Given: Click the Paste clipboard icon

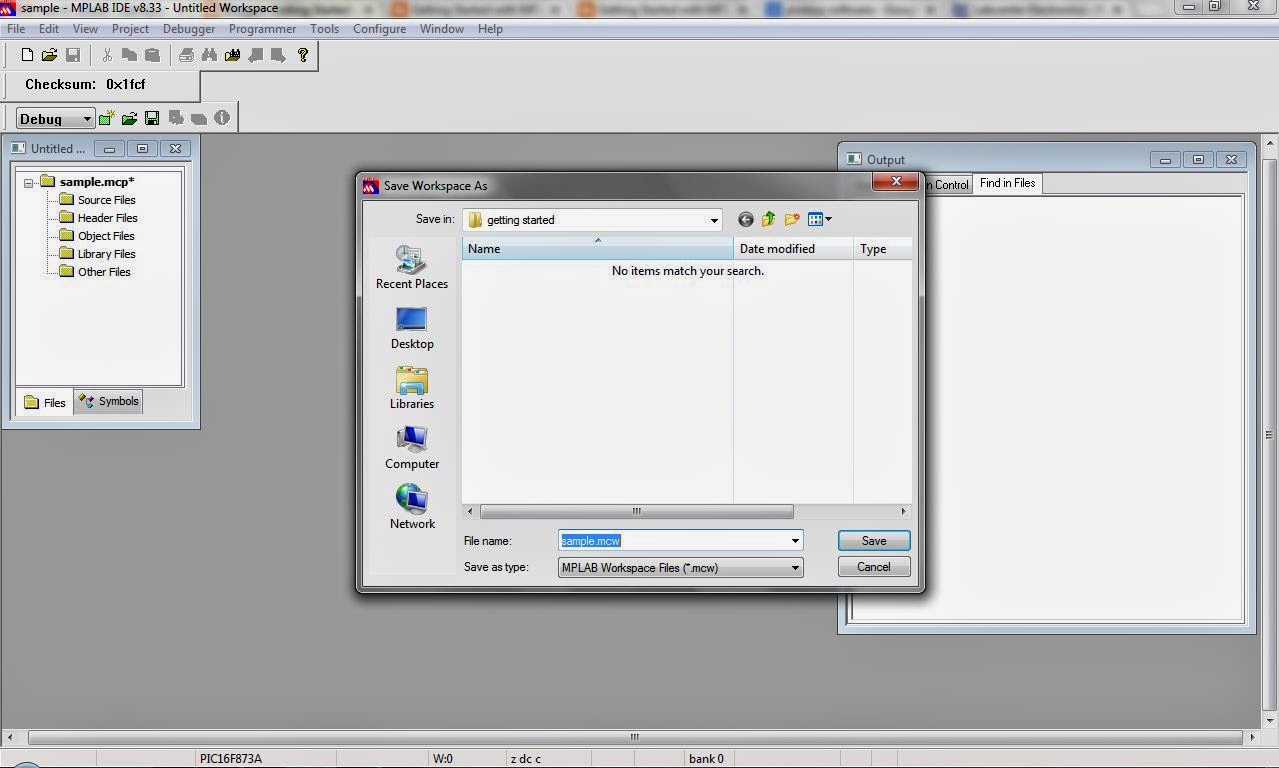Looking at the screenshot, I should coord(152,56).
